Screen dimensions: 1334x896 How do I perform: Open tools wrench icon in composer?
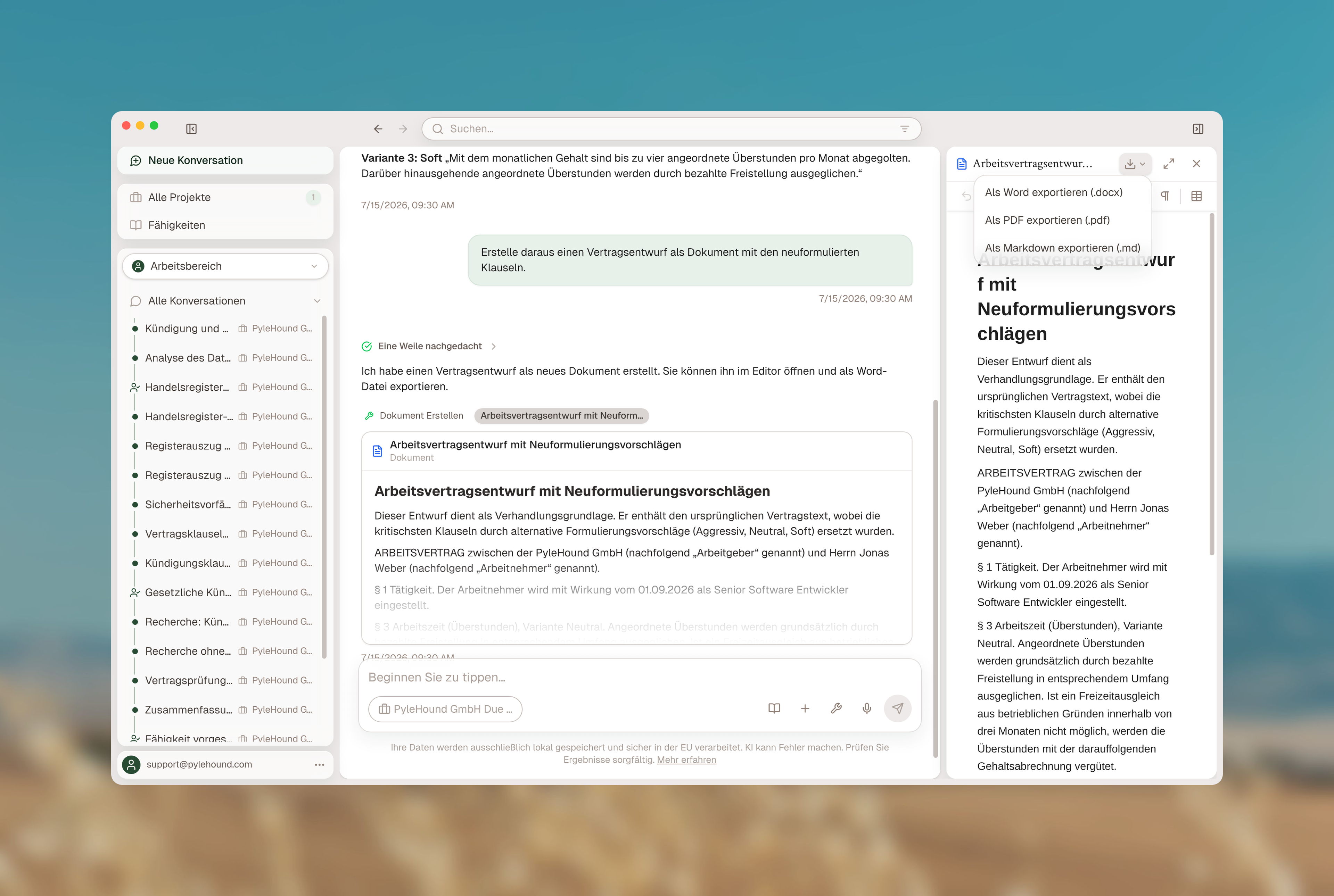click(835, 708)
